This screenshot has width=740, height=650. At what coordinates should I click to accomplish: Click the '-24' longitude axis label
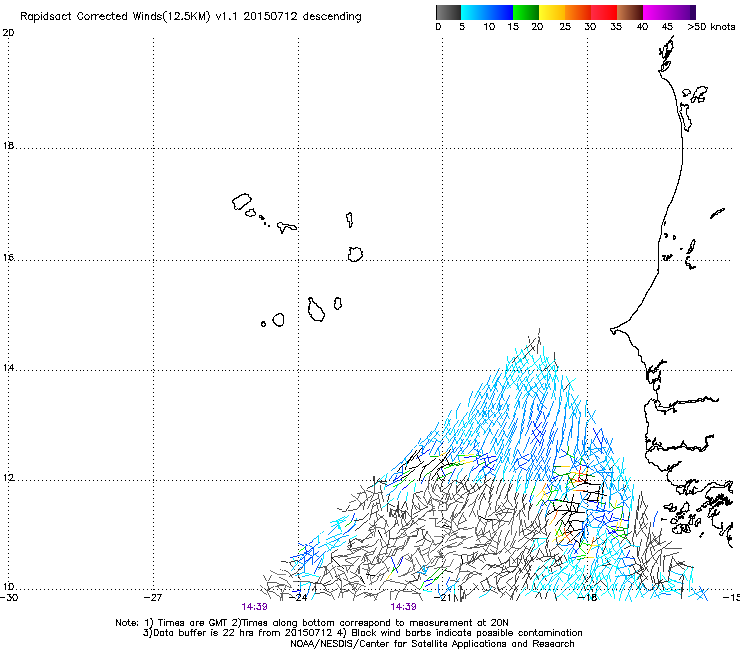tap(298, 597)
